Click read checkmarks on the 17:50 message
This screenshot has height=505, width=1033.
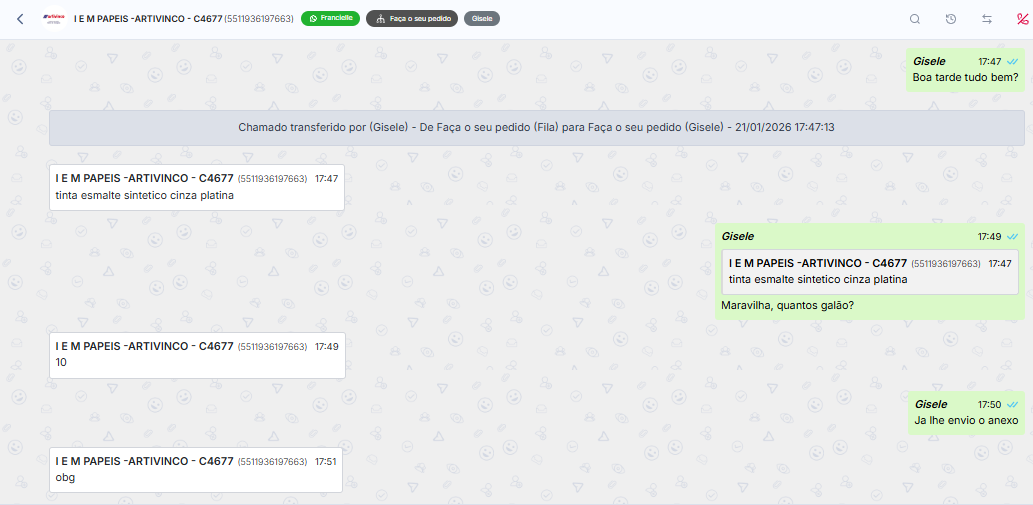click(x=1013, y=405)
